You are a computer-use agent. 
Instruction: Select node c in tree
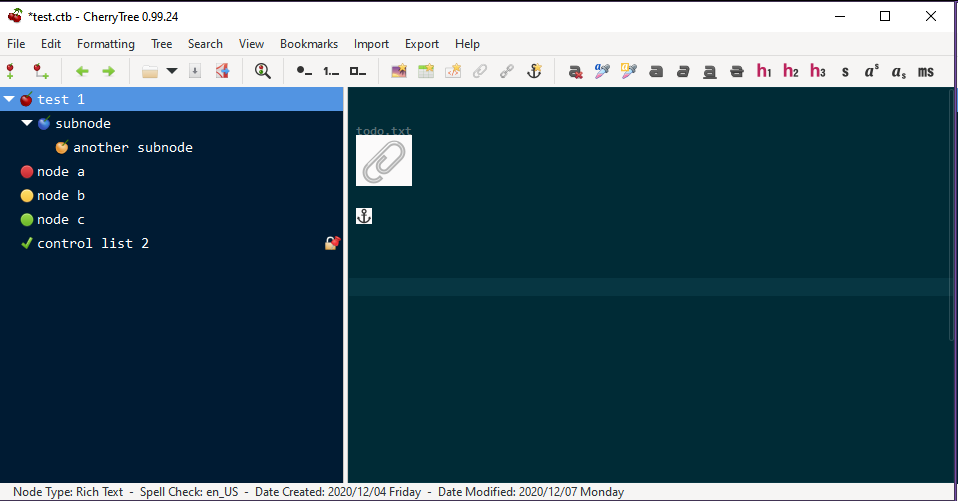(60, 219)
